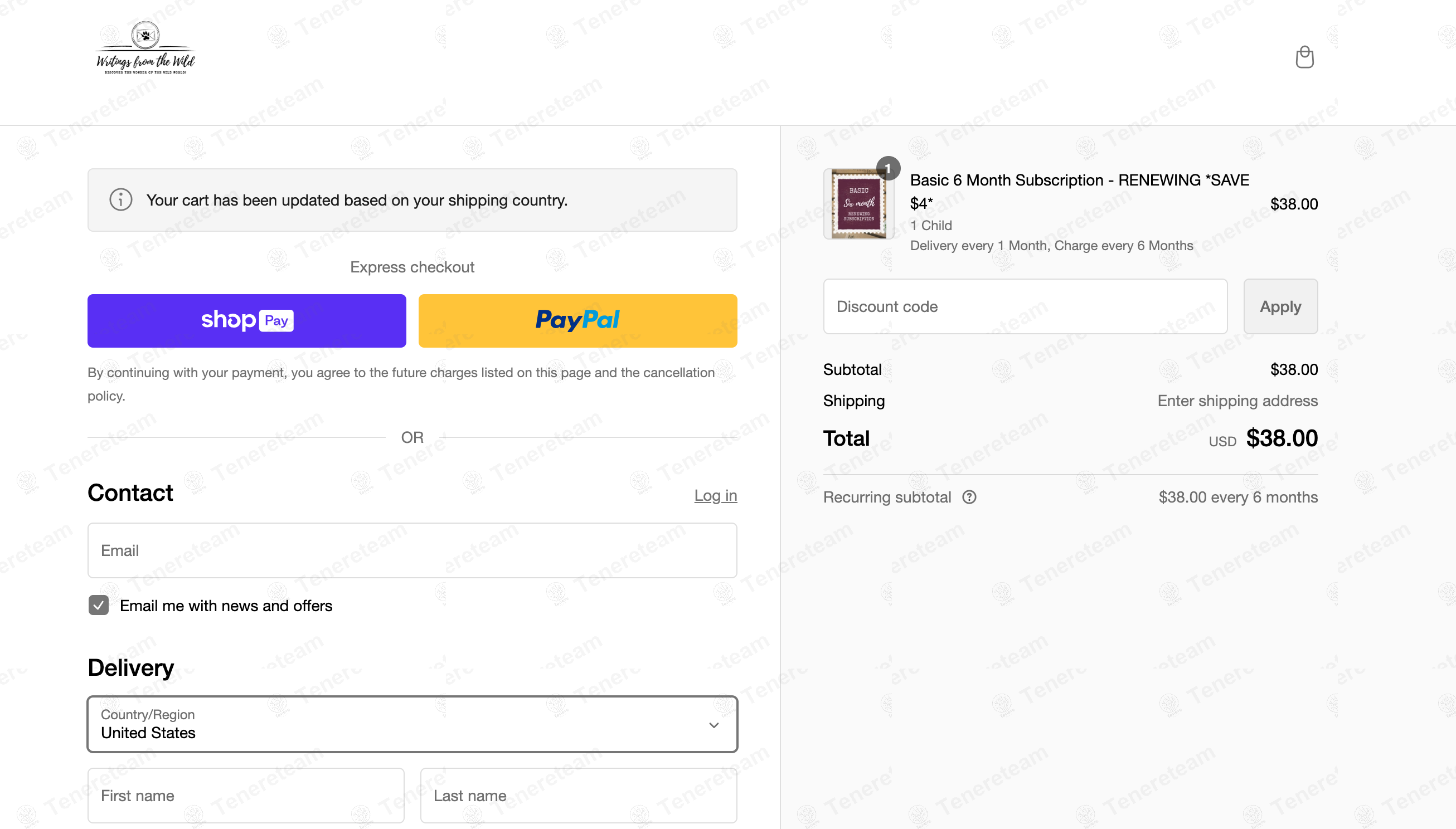Screen dimensions: 1456x829
Task: Click the Recurring subtotal help icon
Action: pyautogui.click(x=969, y=497)
